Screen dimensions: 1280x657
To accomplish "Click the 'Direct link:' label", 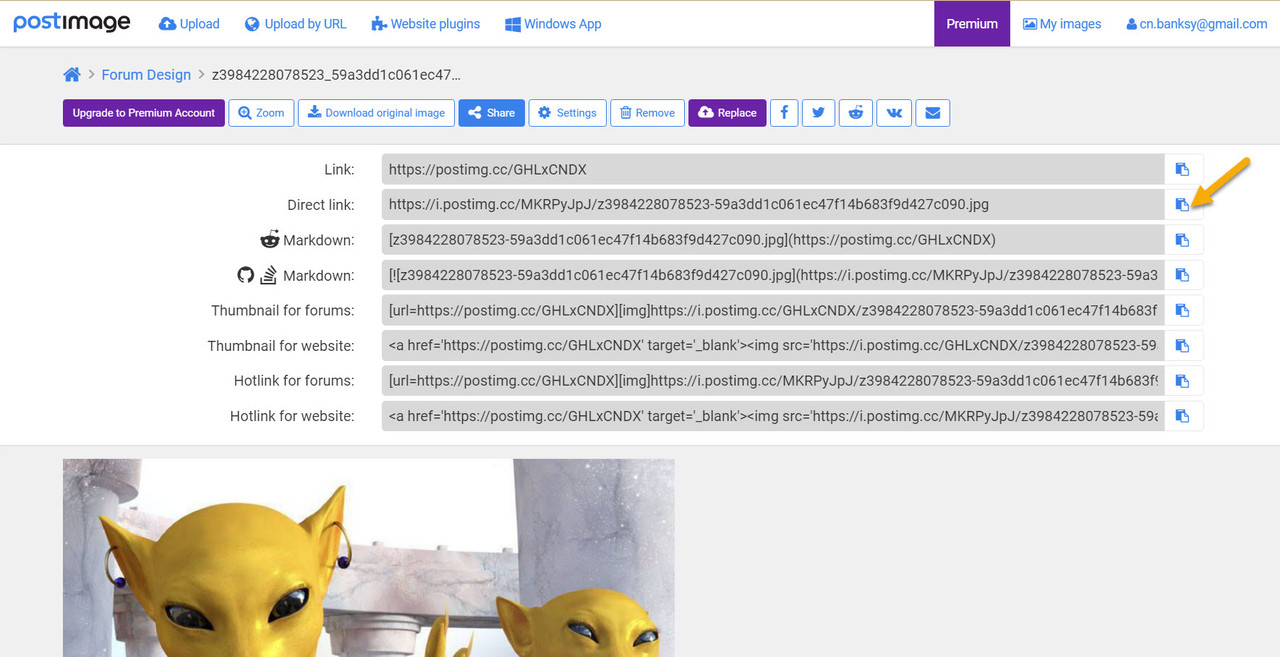I will tap(321, 205).
